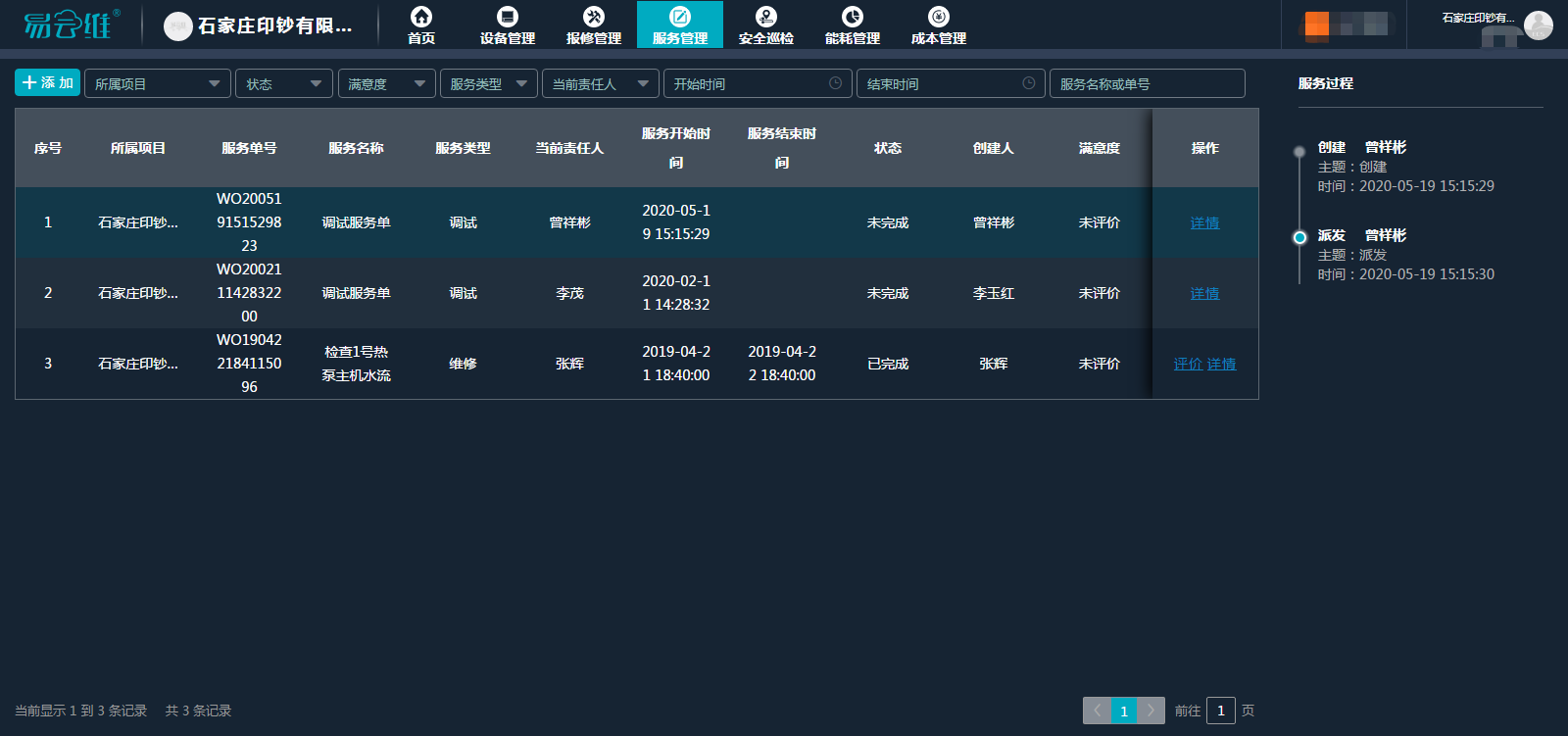The image size is (1568, 736).
Task: Open the 能耗管理 energy icon
Action: 853,17
